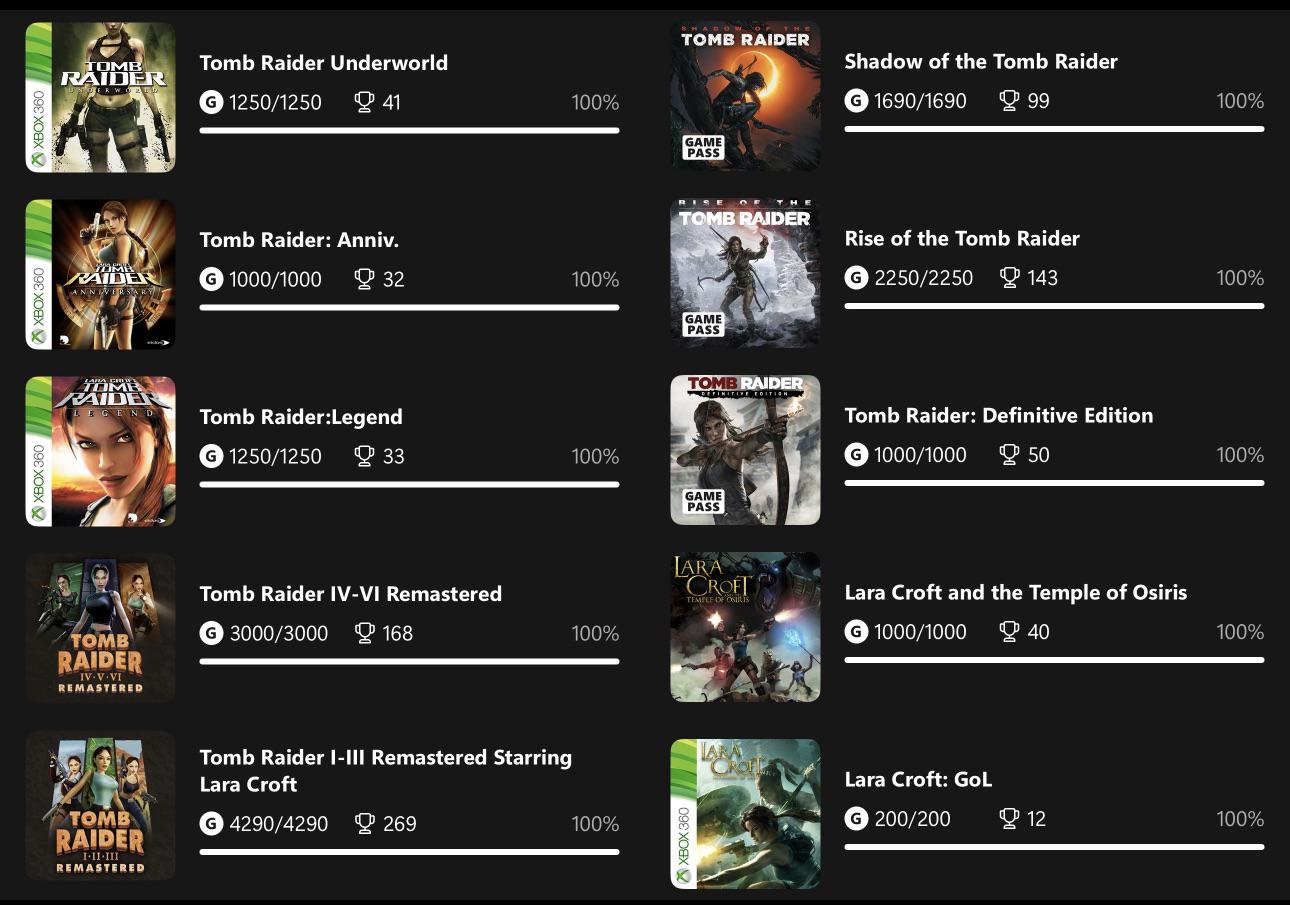Click Game Pass badge on Rise of the Tomb Raider
The height and width of the screenshot is (905, 1290).
pyautogui.click(x=703, y=324)
